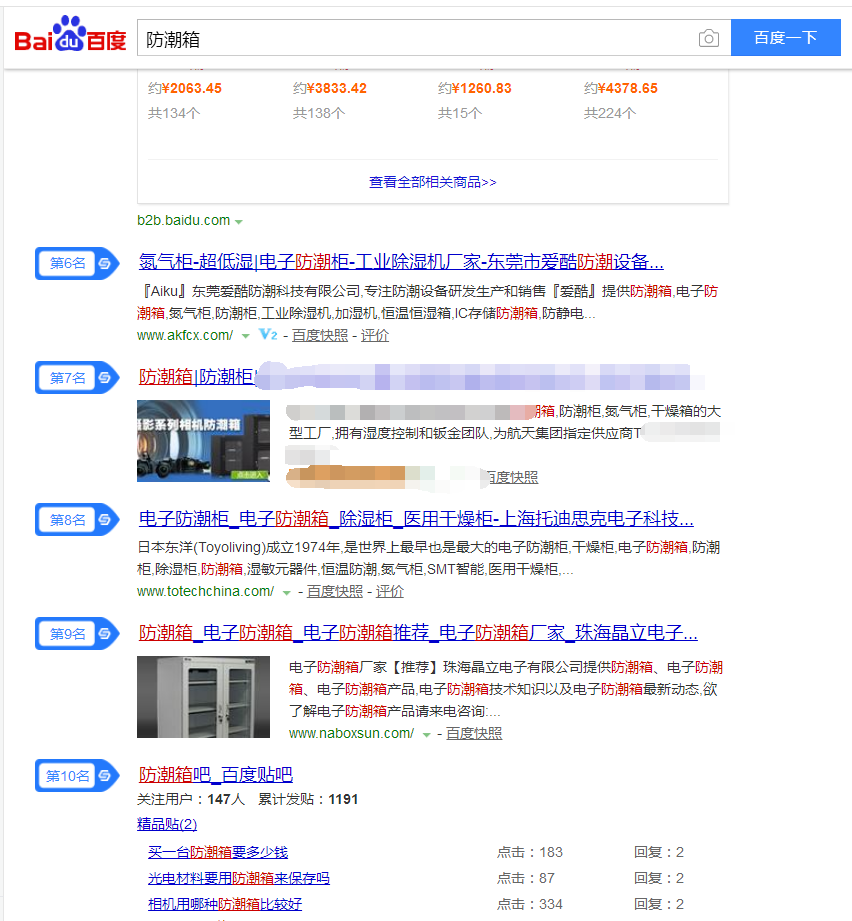Open 评价 for the totechchina.com result
The width and height of the screenshot is (852, 921).
[x=389, y=591]
